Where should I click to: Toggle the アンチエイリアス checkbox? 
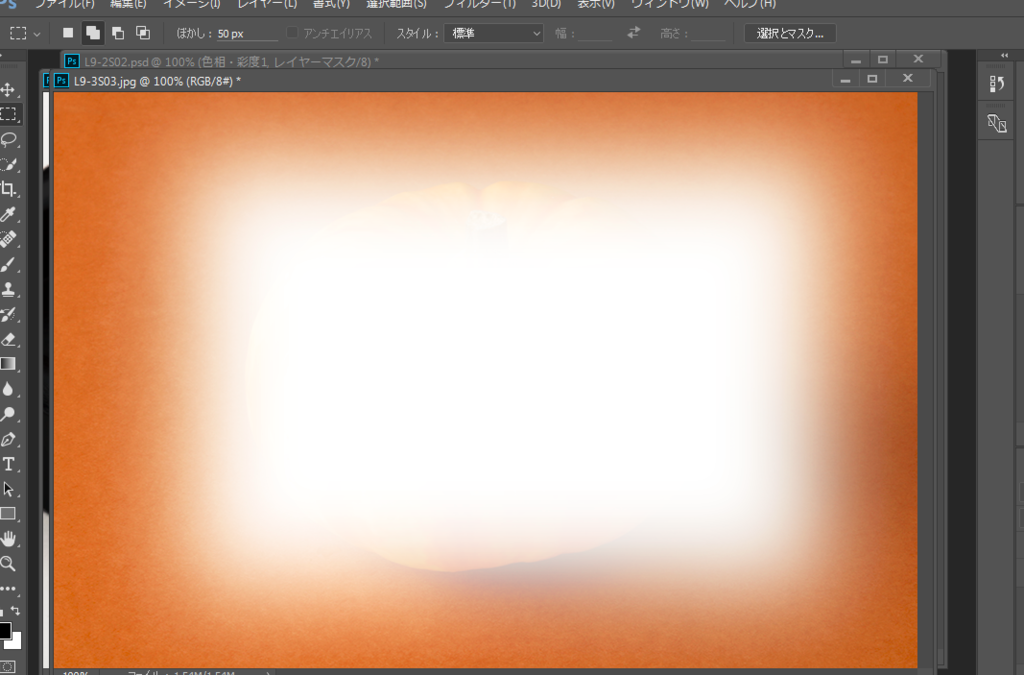(x=293, y=32)
